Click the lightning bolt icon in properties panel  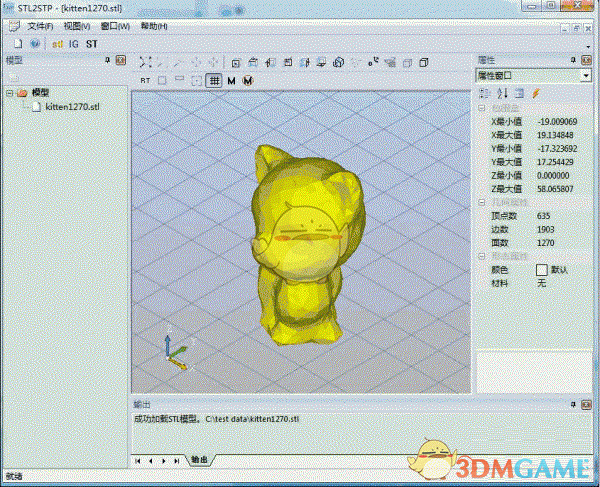(536, 93)
